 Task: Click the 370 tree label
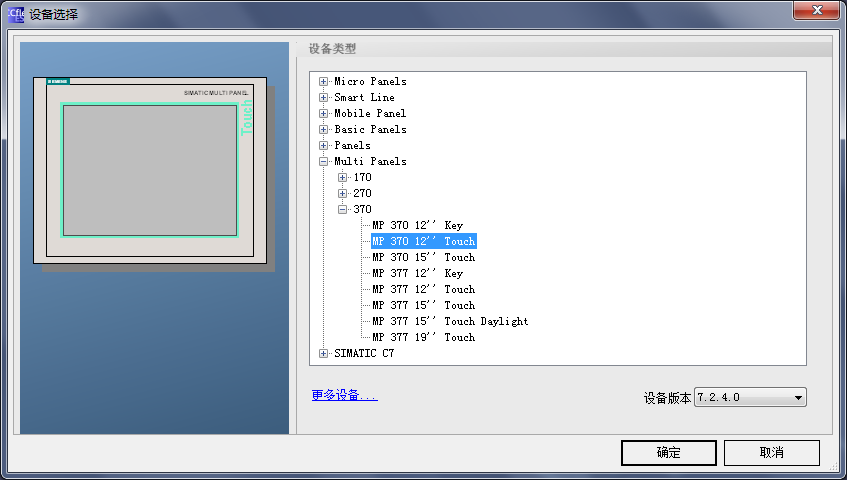pyautogui.click(x=362, y=209)
